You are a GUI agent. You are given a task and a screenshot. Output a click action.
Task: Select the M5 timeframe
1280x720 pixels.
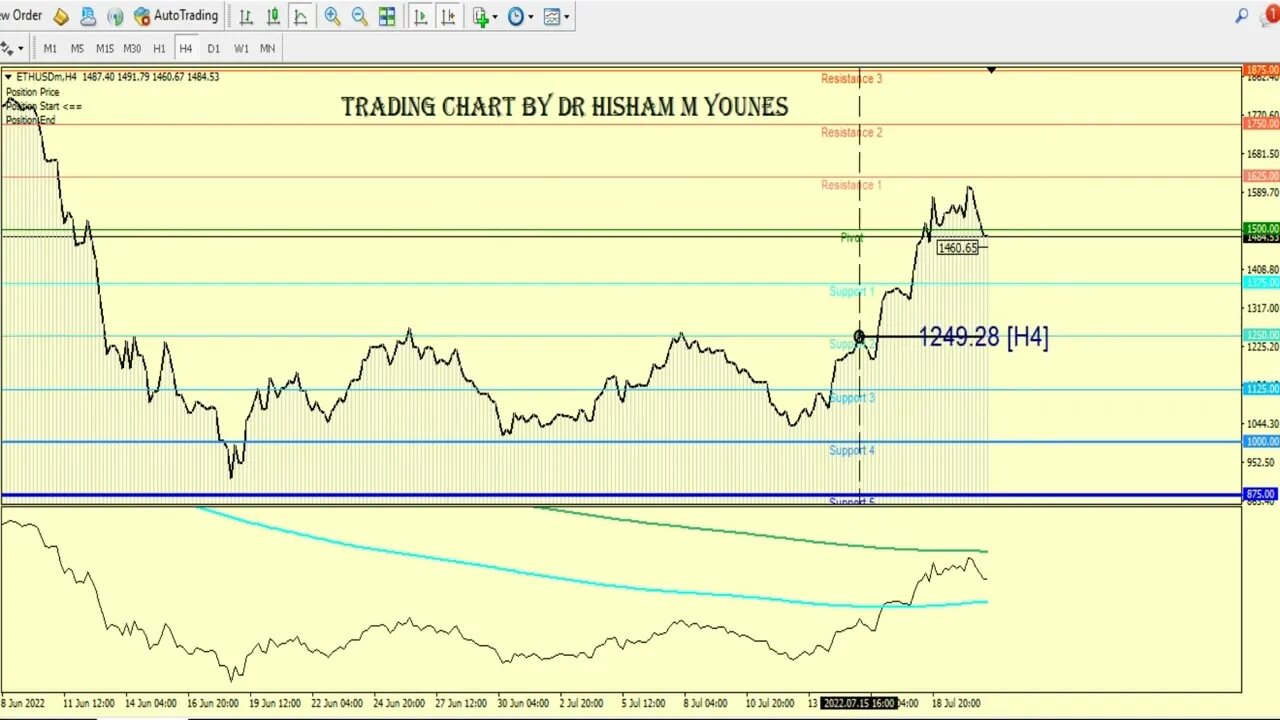tap(77, 48)
